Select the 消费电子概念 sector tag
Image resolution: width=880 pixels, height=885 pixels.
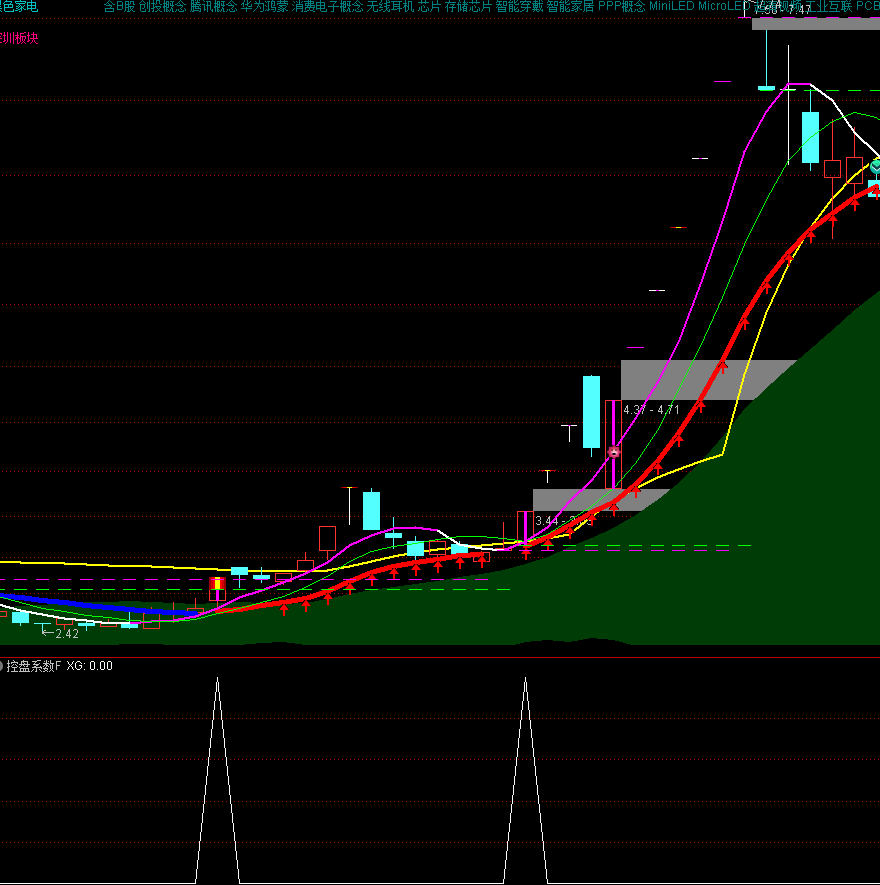pyautogui.click(x=327, y=6)
